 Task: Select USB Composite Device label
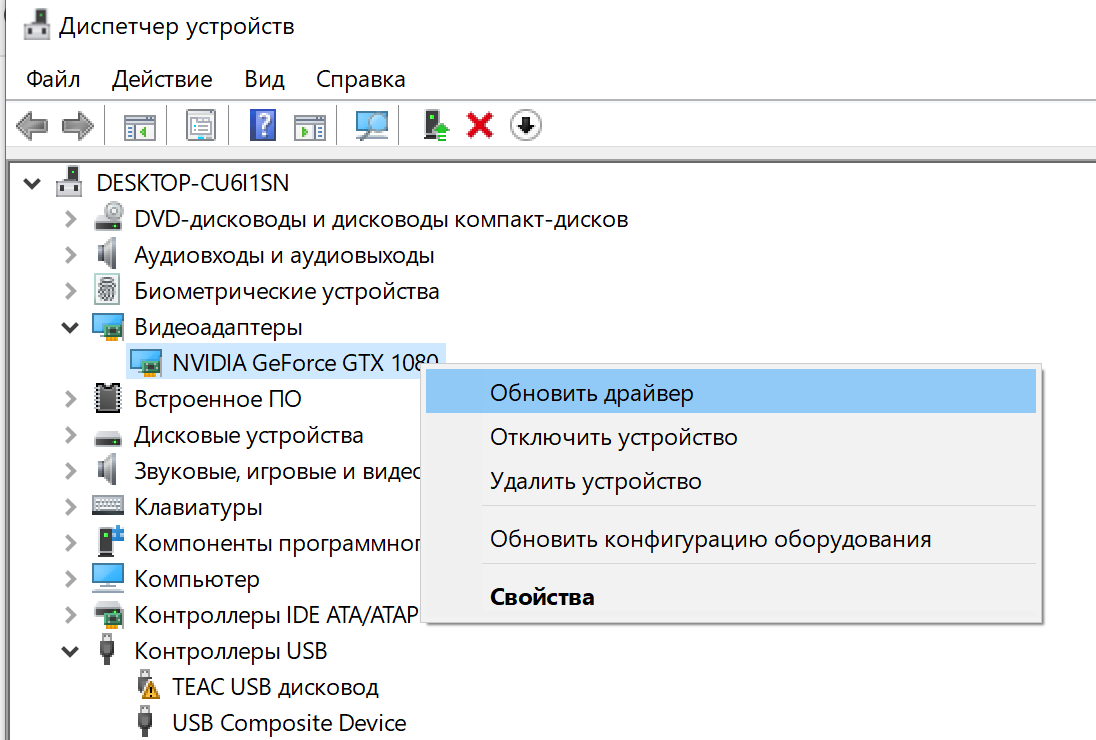289,723
